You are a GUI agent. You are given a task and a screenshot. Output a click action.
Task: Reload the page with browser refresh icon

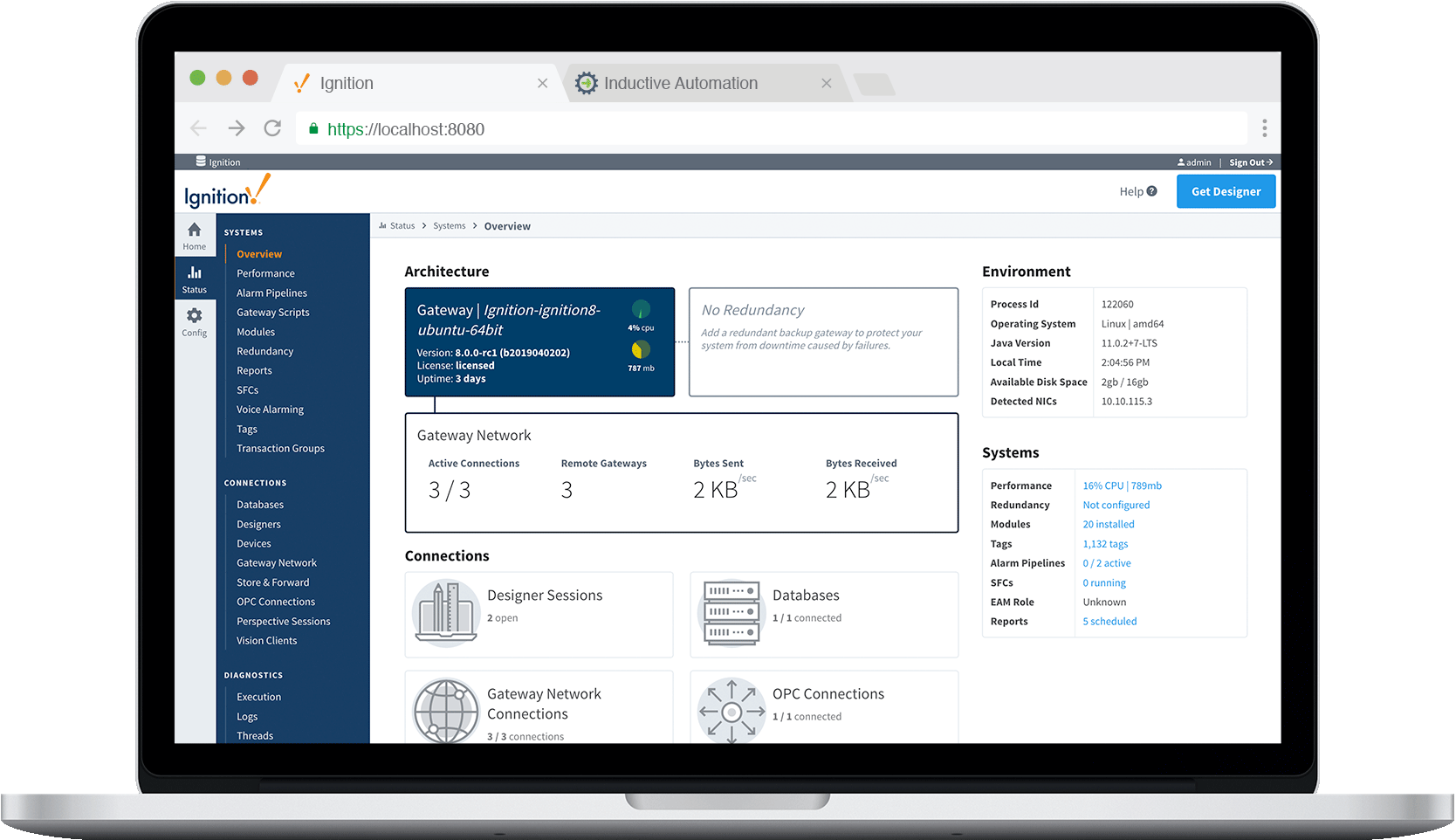(x=272, y=128)
